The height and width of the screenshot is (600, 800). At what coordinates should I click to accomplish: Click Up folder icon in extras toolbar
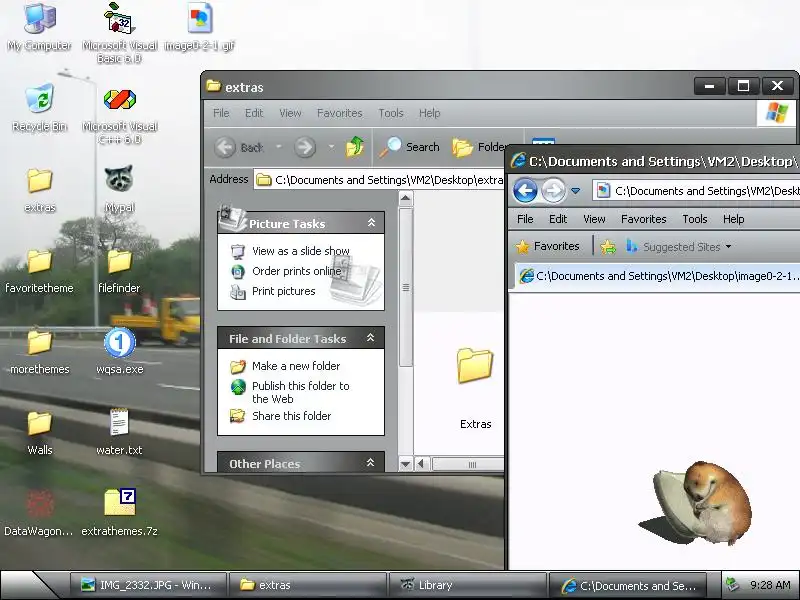coord(355,147)
